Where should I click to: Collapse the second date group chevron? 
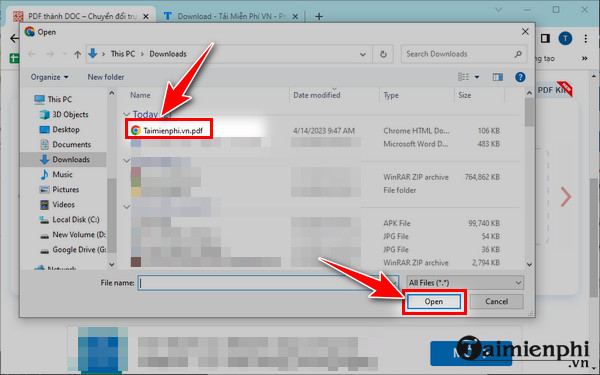click(x=127, y=160)
